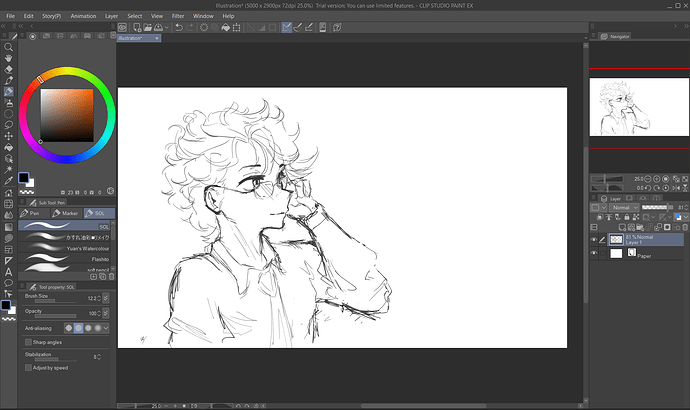690x410 pixels.
Task: Open the Animation menu
Action: click(x=83, y=16)
